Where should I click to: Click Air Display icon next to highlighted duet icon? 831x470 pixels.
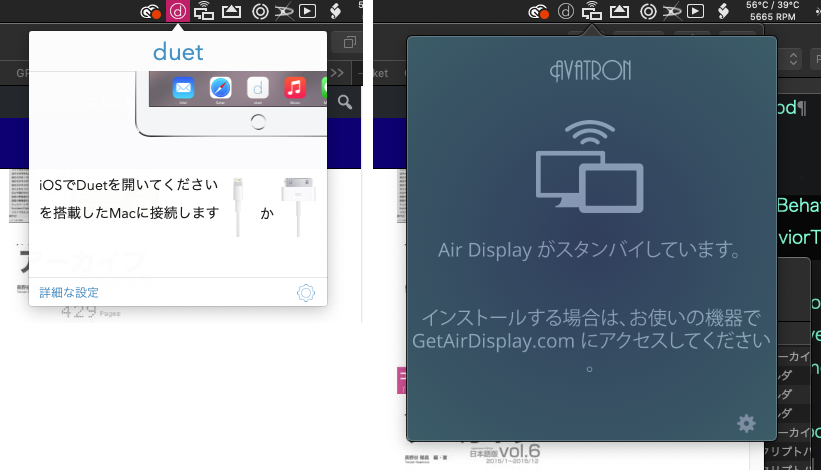204,11
